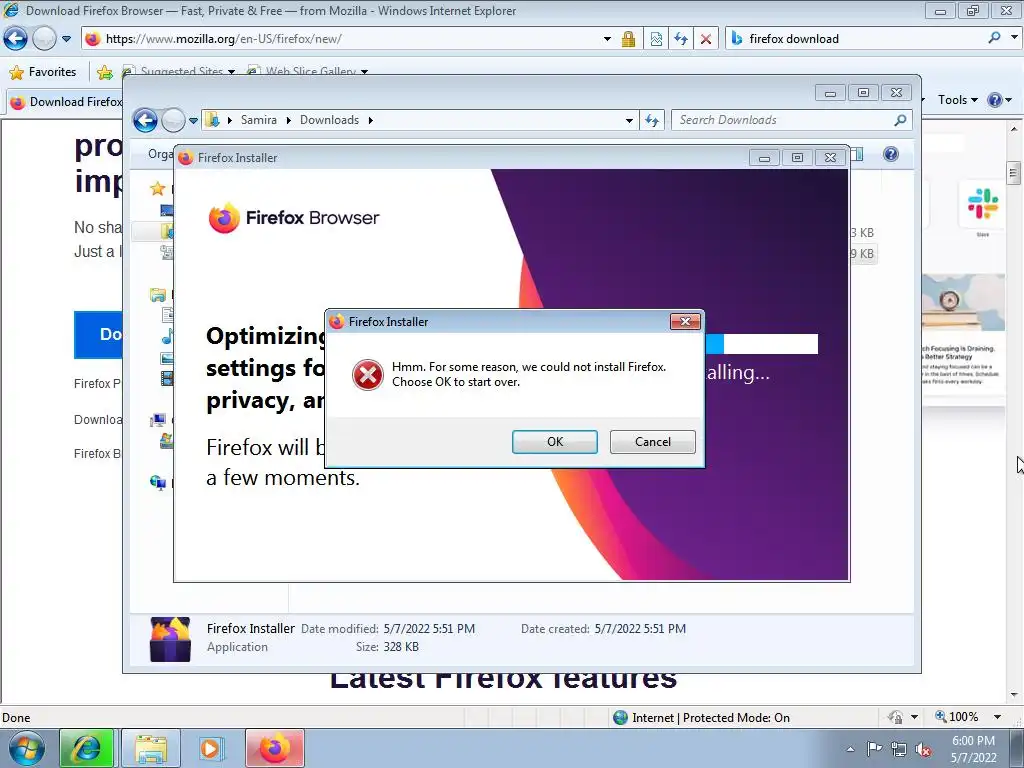Click Cancel in the Firefox Installer error dialog
1024x768 pixels.
click(x=652, y=442)
